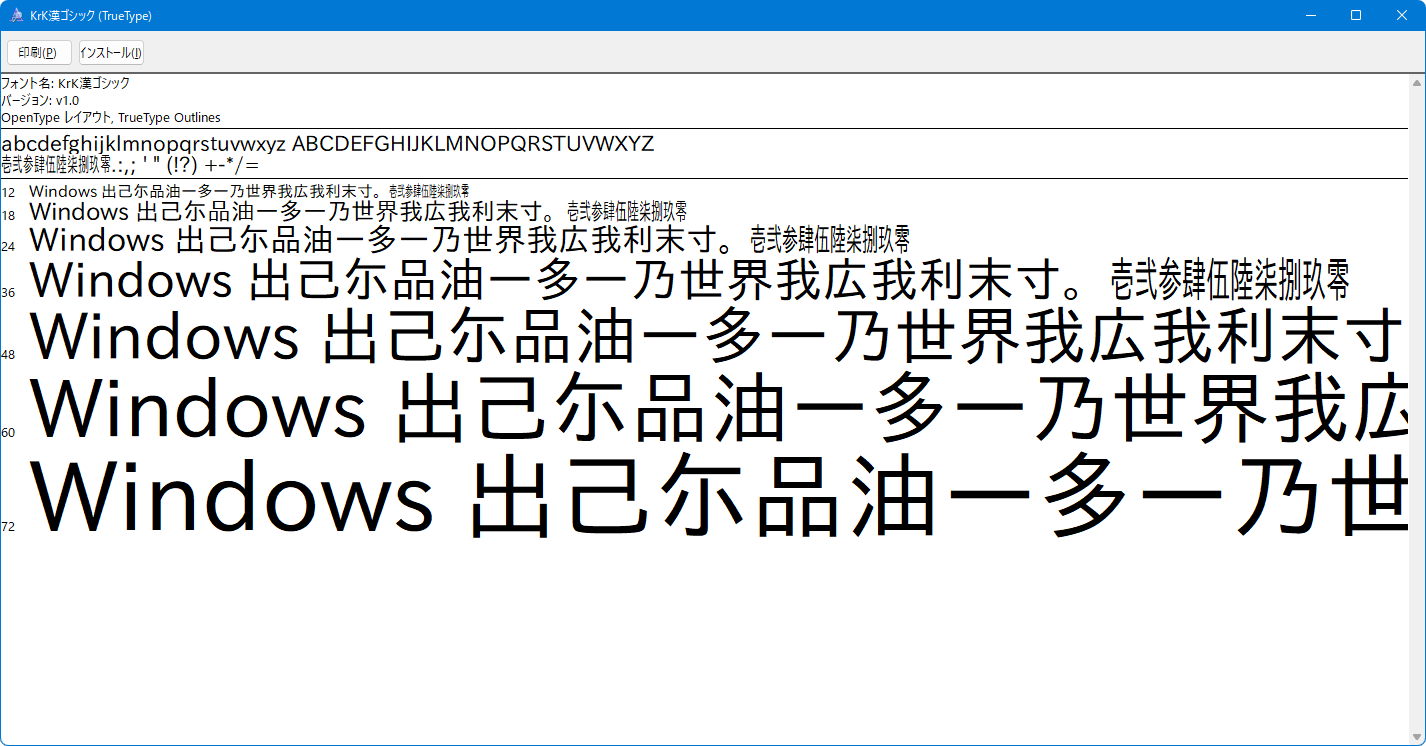Click the size 36 label

(8, 292)
